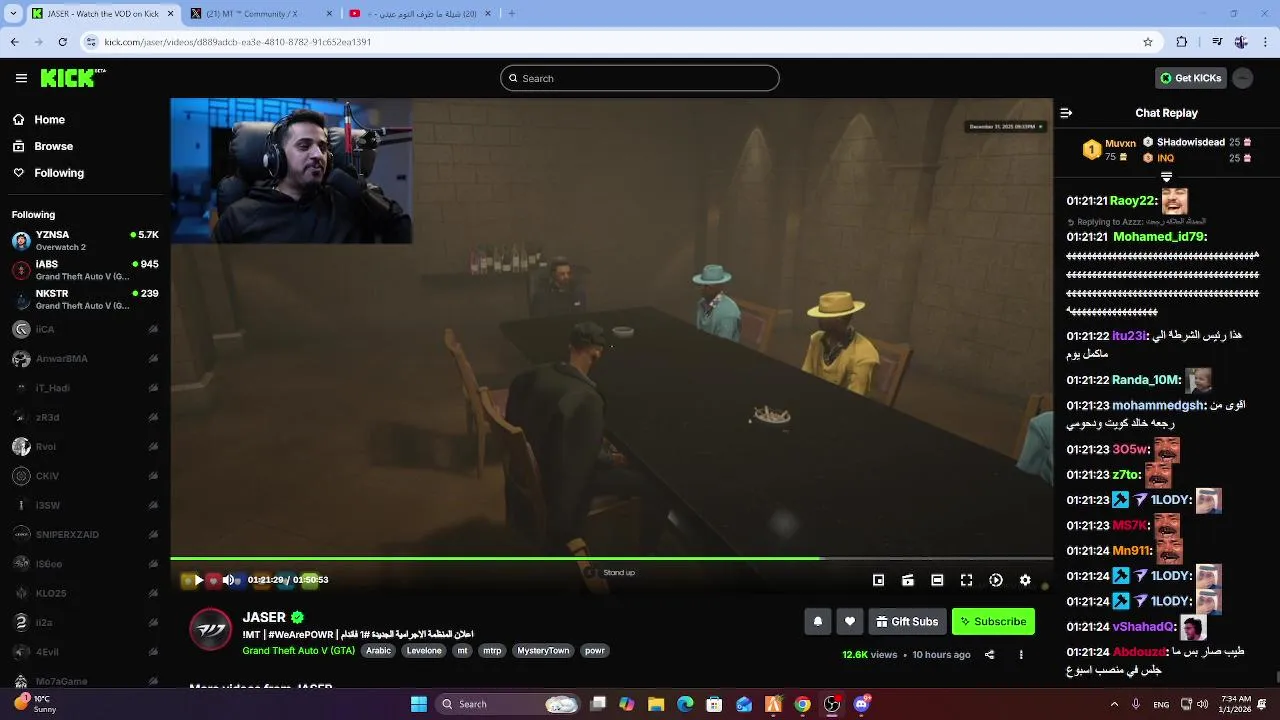The image size is (1280, 720).
Task: Click username Mohamed_id79 in chat
Action: point(1159,237)
